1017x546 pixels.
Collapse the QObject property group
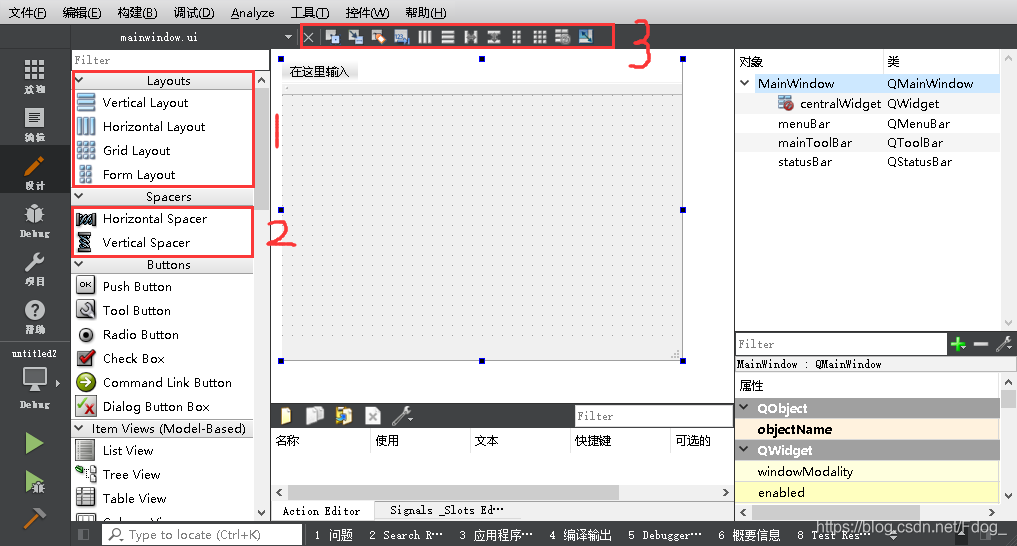coord(744,408)
